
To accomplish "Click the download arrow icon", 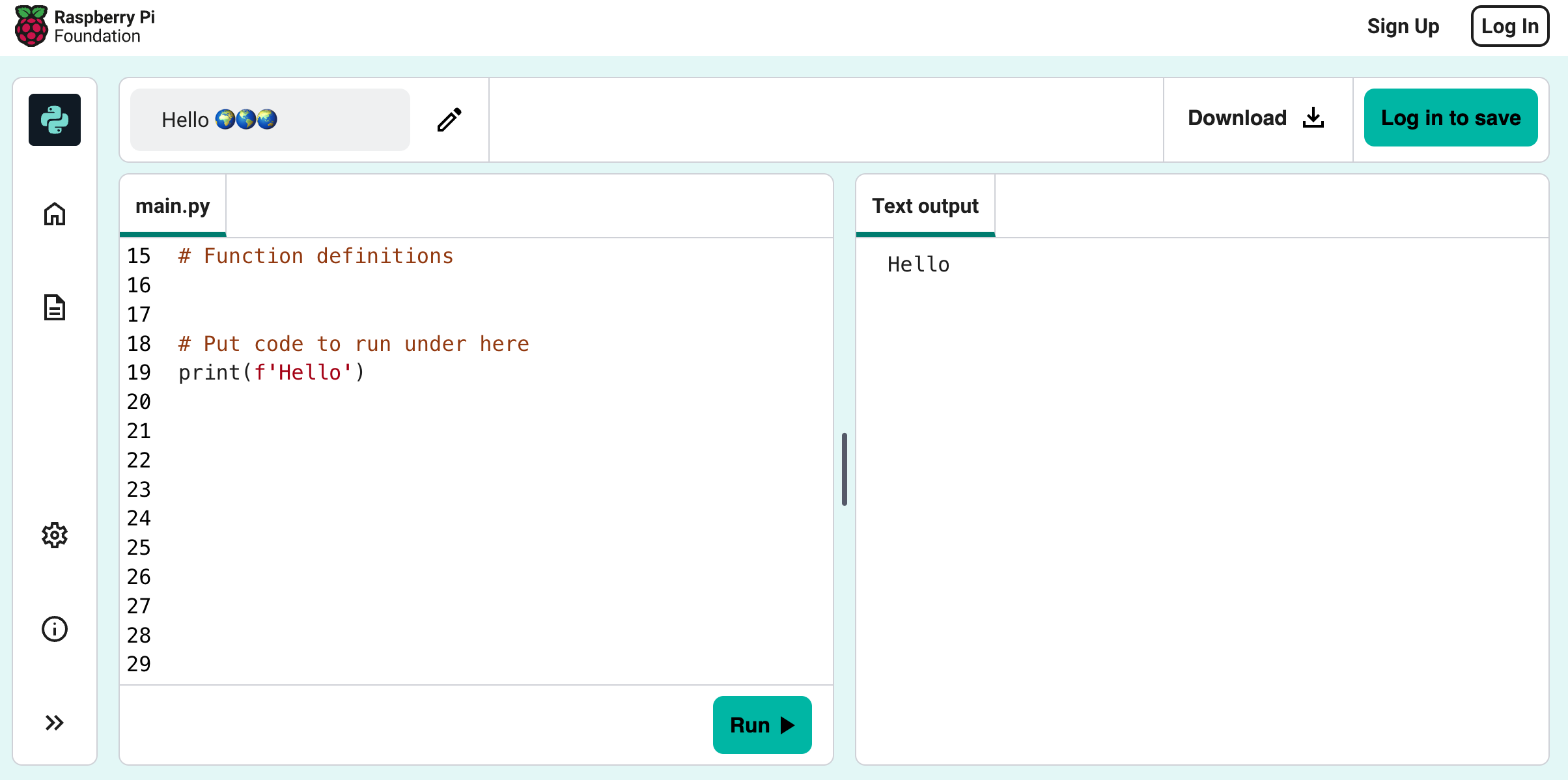I will click(1314, 118).
